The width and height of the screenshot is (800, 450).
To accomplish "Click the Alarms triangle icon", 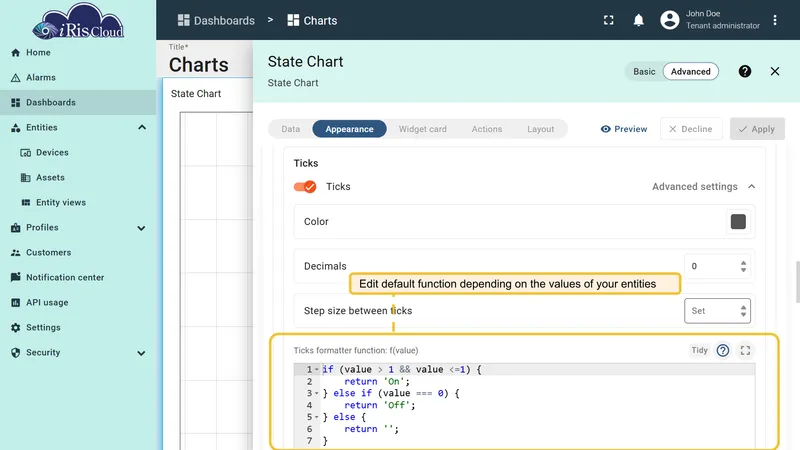I will 15,78.
